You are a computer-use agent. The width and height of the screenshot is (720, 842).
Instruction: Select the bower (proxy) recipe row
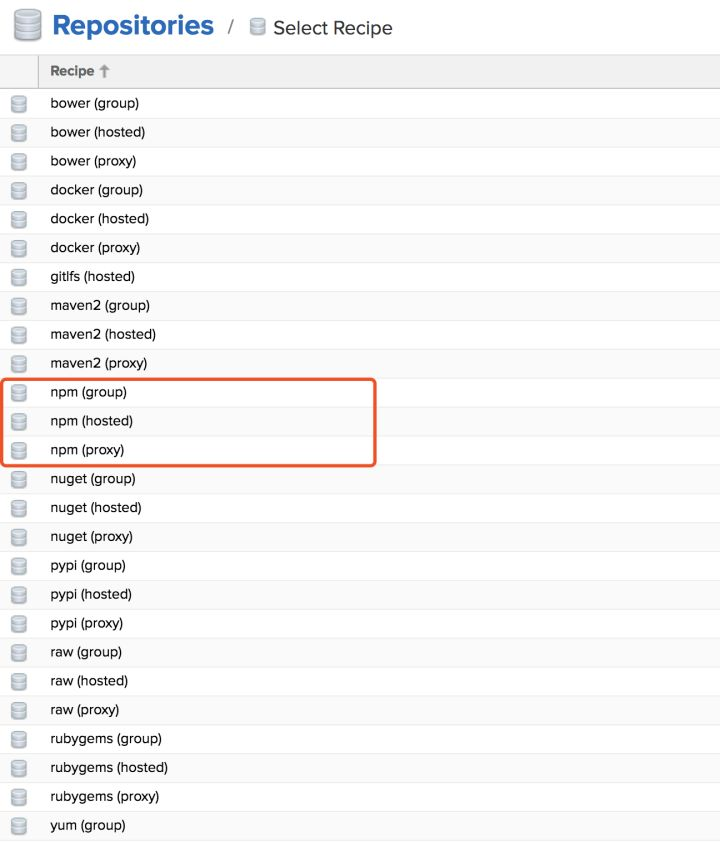(360, 161)
